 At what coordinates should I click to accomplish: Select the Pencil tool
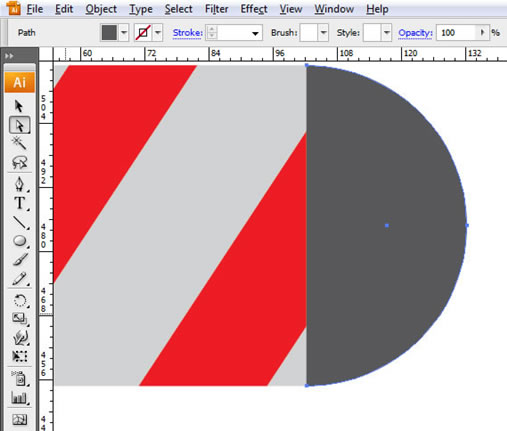(x=19, y=279)
